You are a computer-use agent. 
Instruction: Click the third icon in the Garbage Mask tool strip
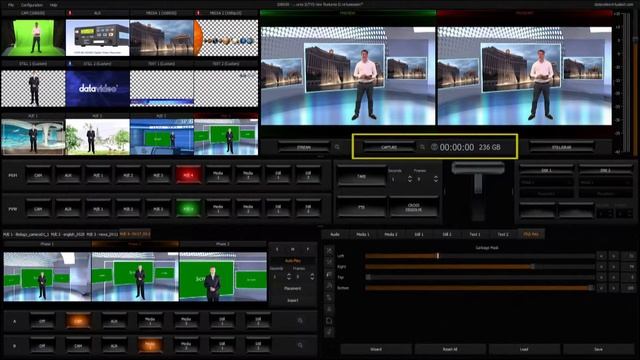click(x=329, y=274)
